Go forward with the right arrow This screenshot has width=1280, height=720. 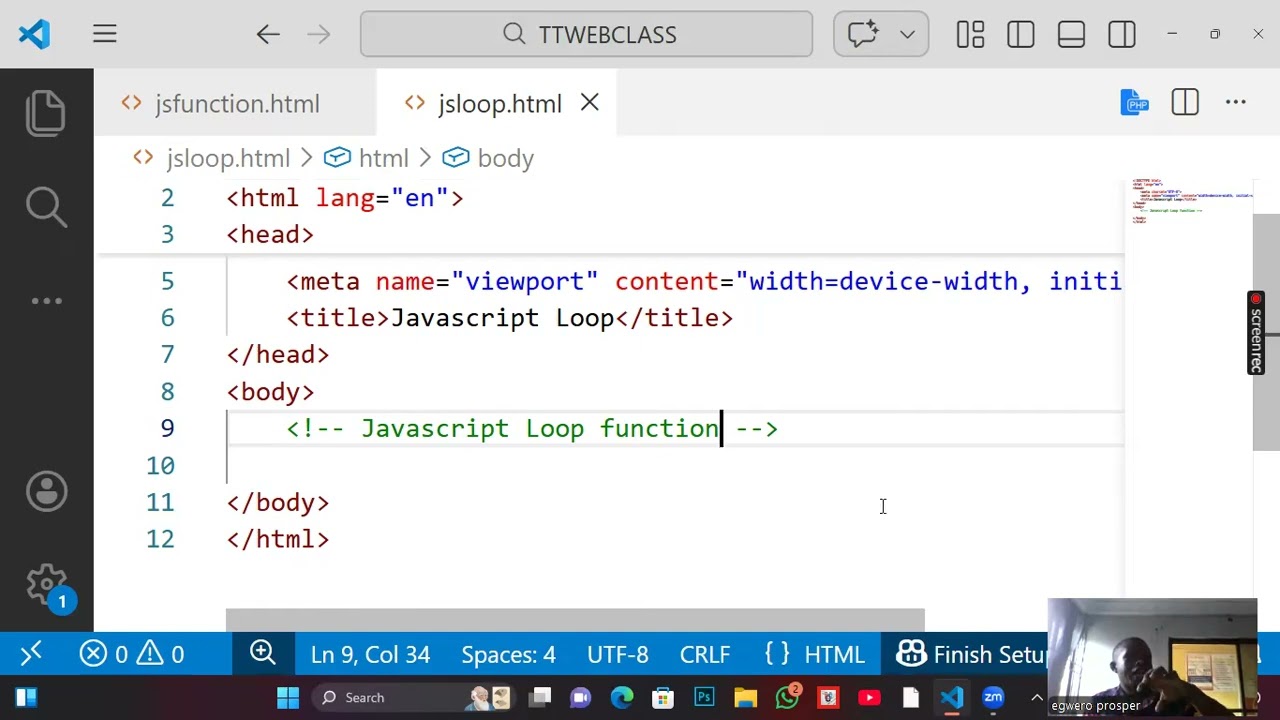(x=318, y=35)
